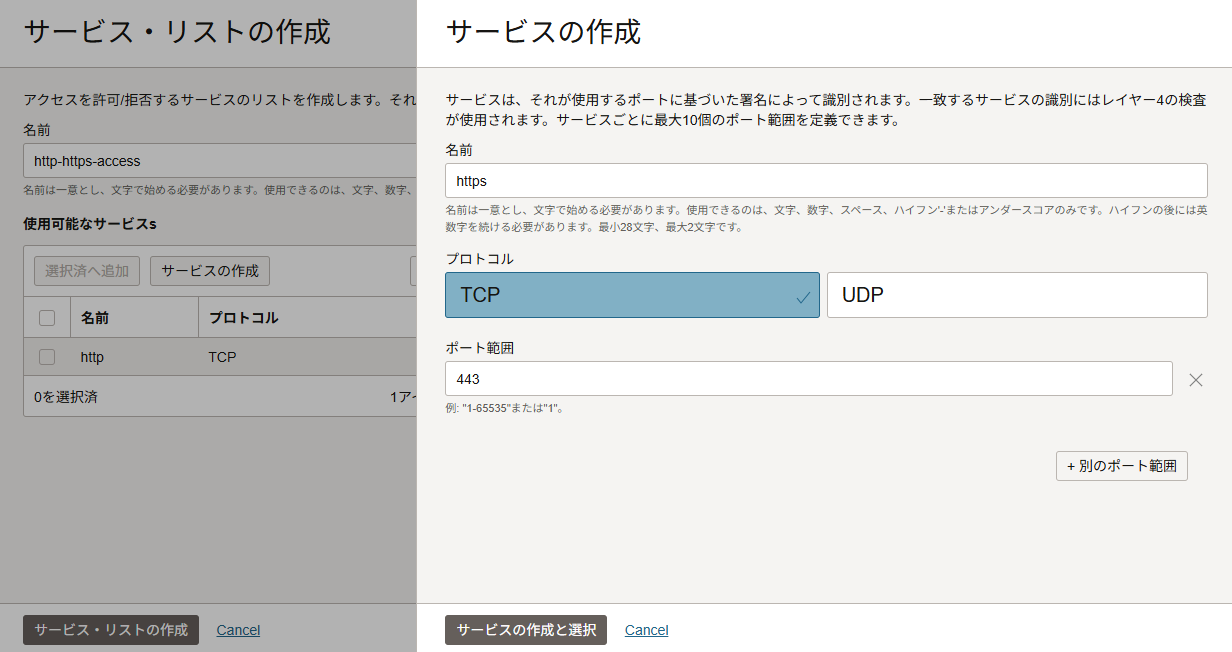The height and width of the screenshot is (652, 1232).
Task: Select the TCP protocol option
Action: coord(631,295)
